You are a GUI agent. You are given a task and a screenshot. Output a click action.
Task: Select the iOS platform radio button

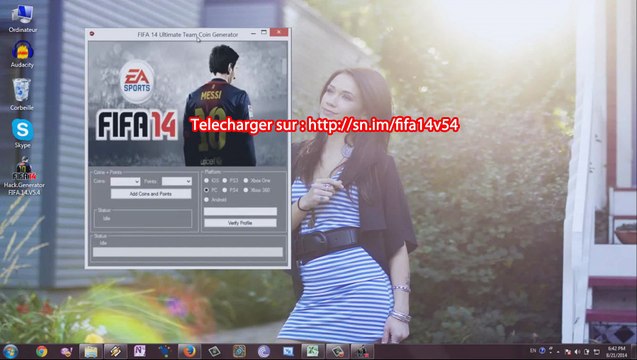[206, 180]
